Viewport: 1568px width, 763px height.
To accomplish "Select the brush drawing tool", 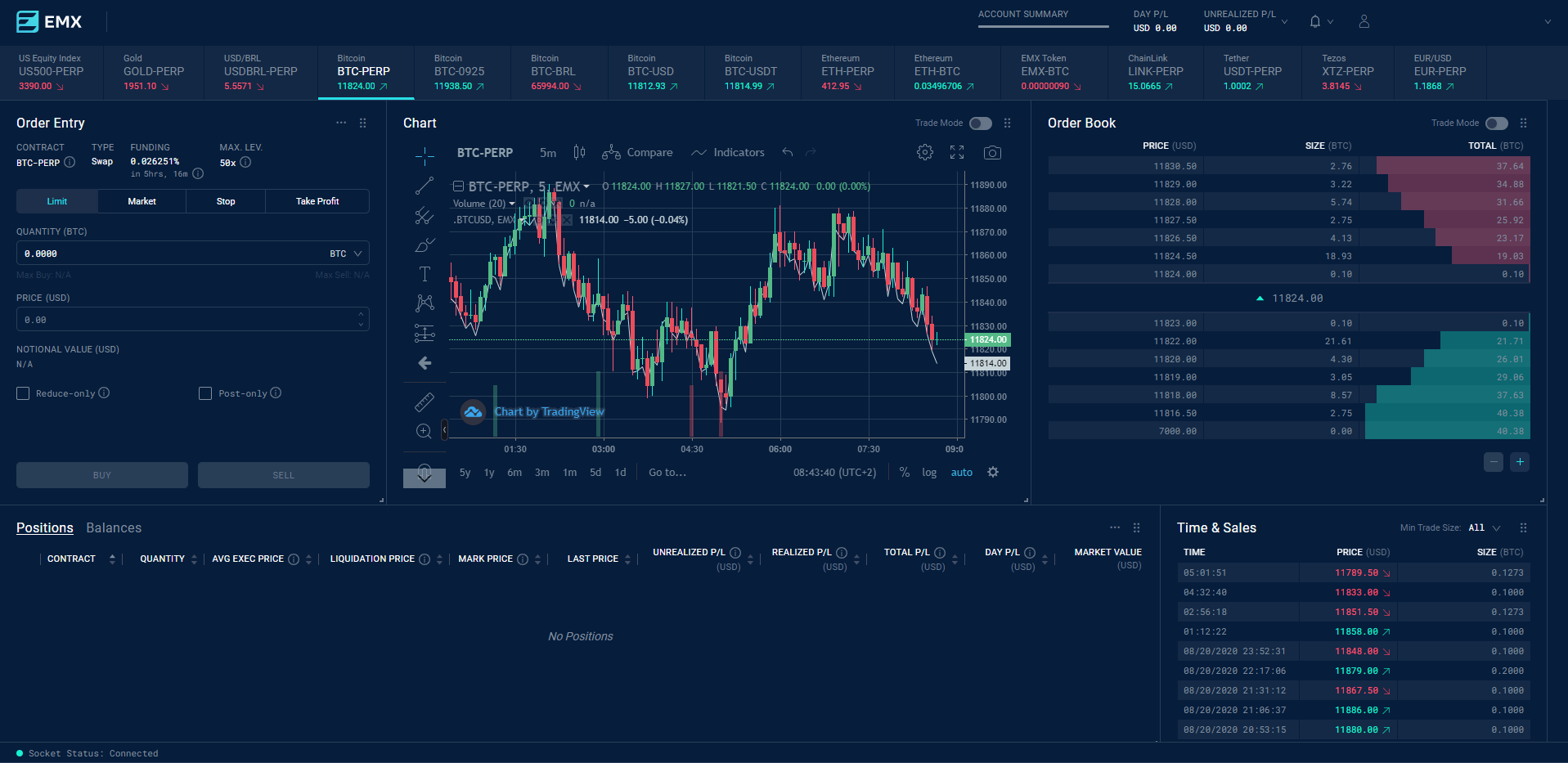I will 425,245.
